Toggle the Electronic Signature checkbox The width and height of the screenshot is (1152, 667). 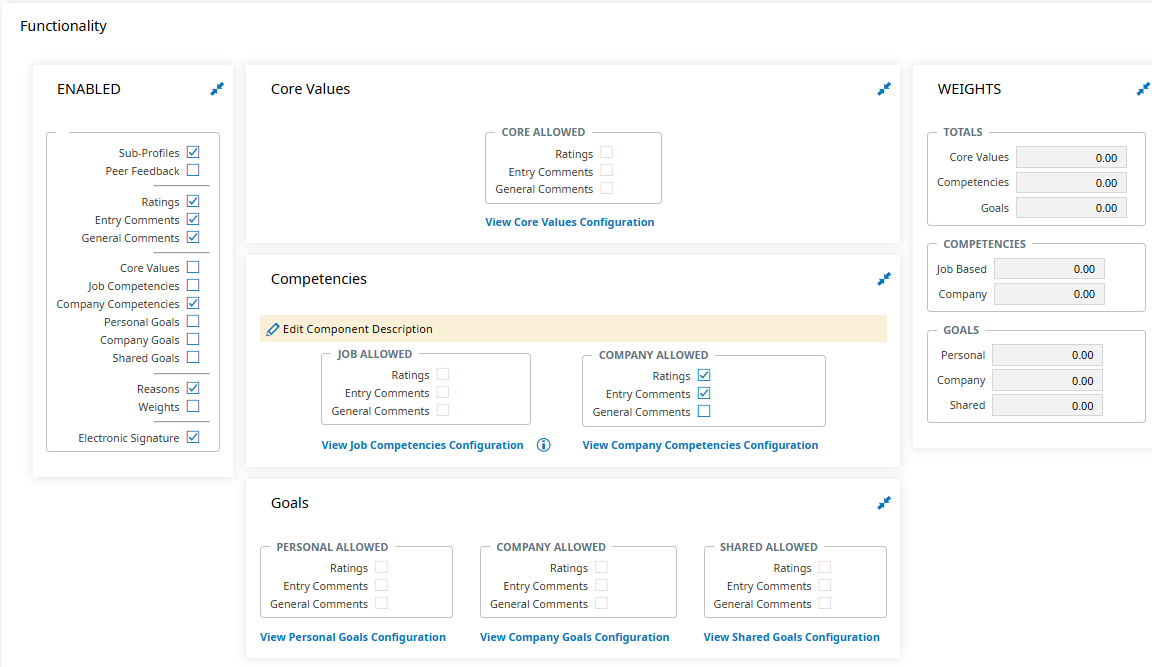[193, 437]
